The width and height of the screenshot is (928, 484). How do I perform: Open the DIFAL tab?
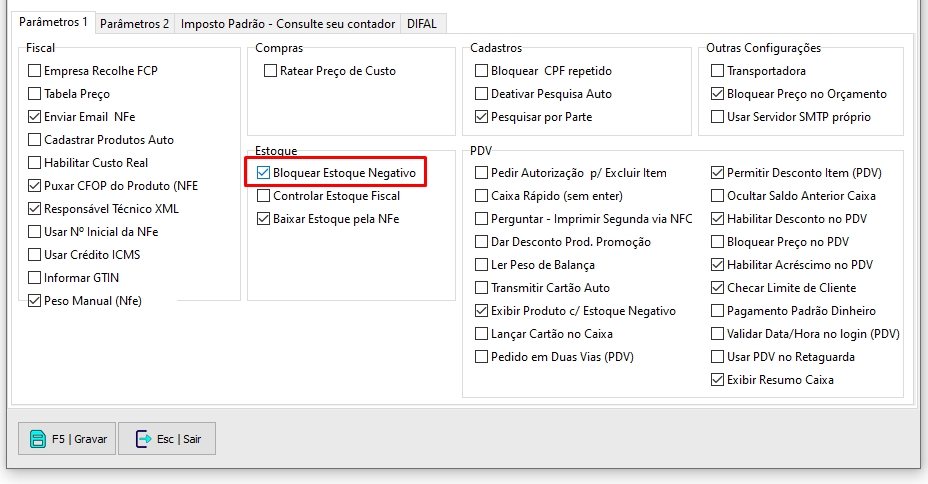click(x=422, y=23)
